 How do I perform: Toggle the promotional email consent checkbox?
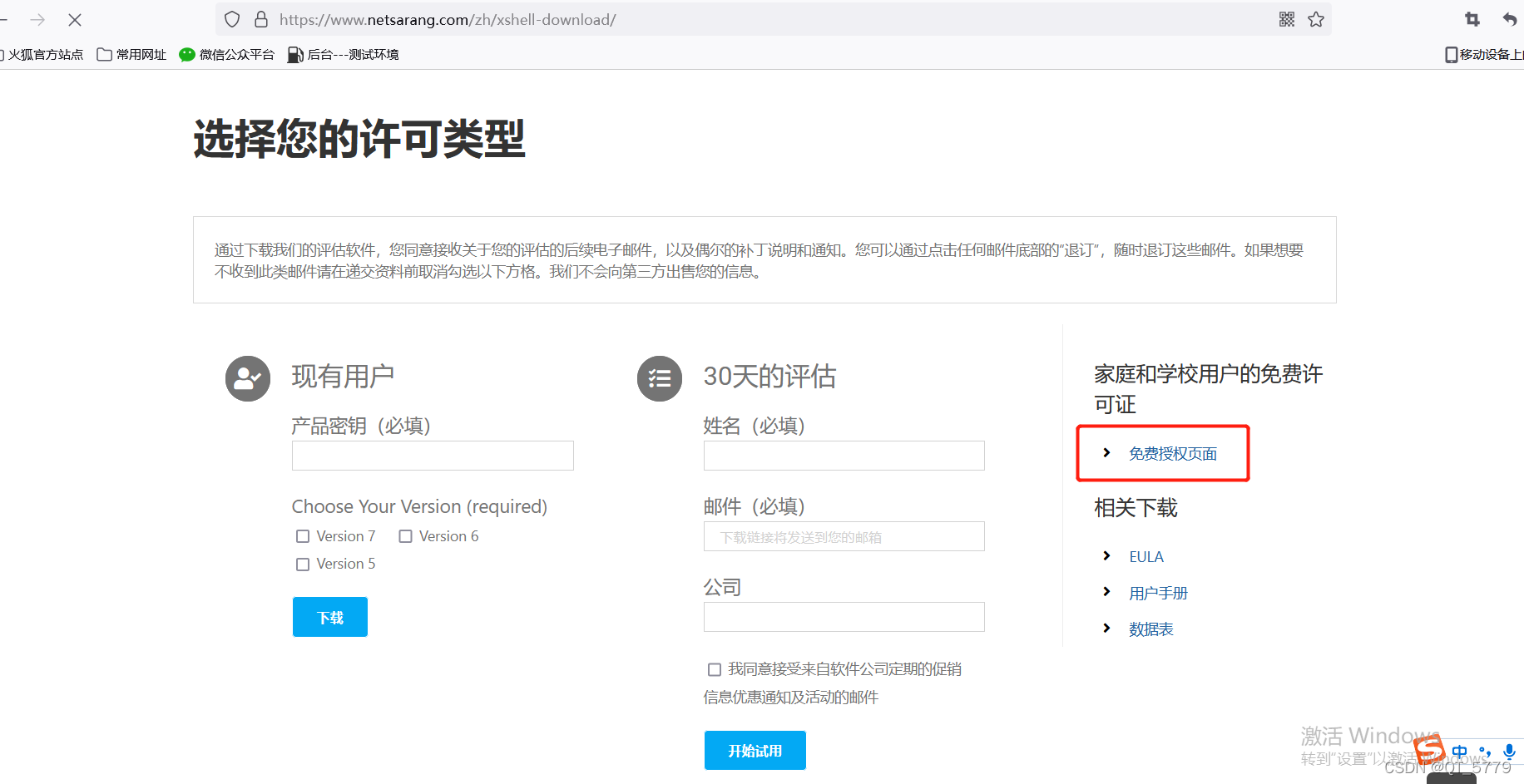pyautogui.click(x=715, y=669)
